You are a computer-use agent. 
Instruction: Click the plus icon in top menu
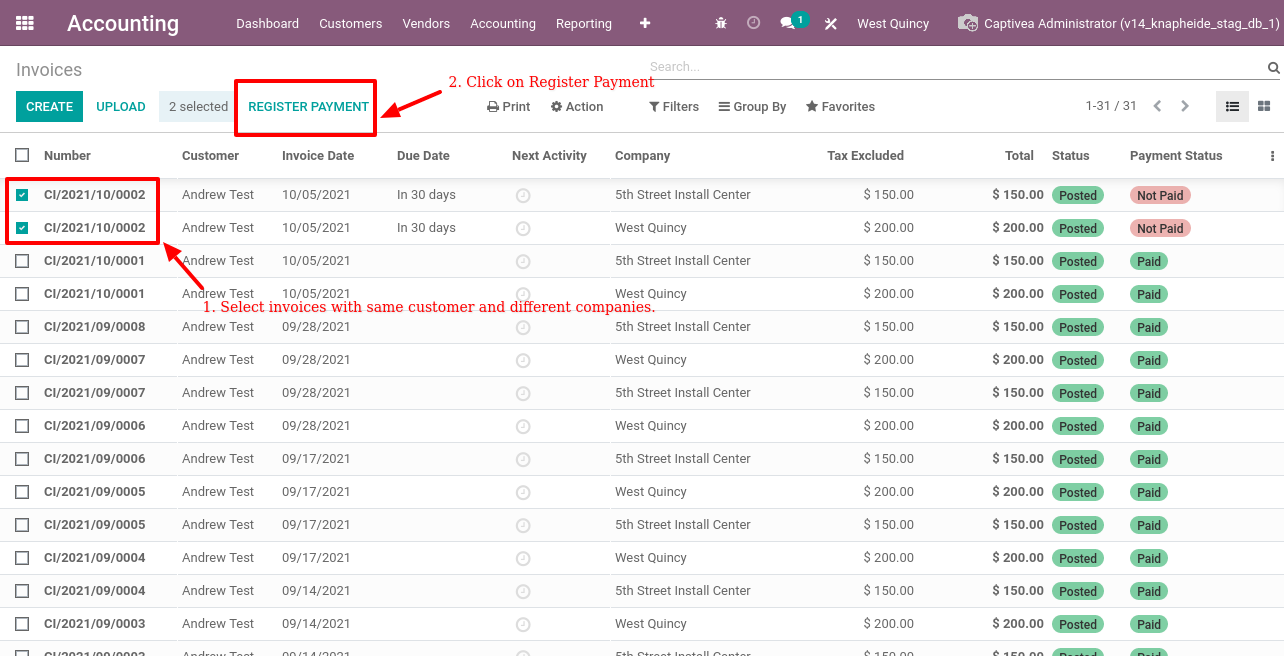pyautogui.click(x=645, y=23)
